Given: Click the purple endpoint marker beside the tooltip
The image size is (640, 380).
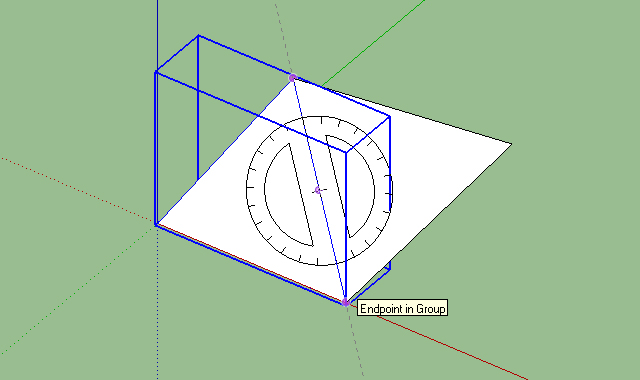Looking at the screenshot, I should 345,302.
